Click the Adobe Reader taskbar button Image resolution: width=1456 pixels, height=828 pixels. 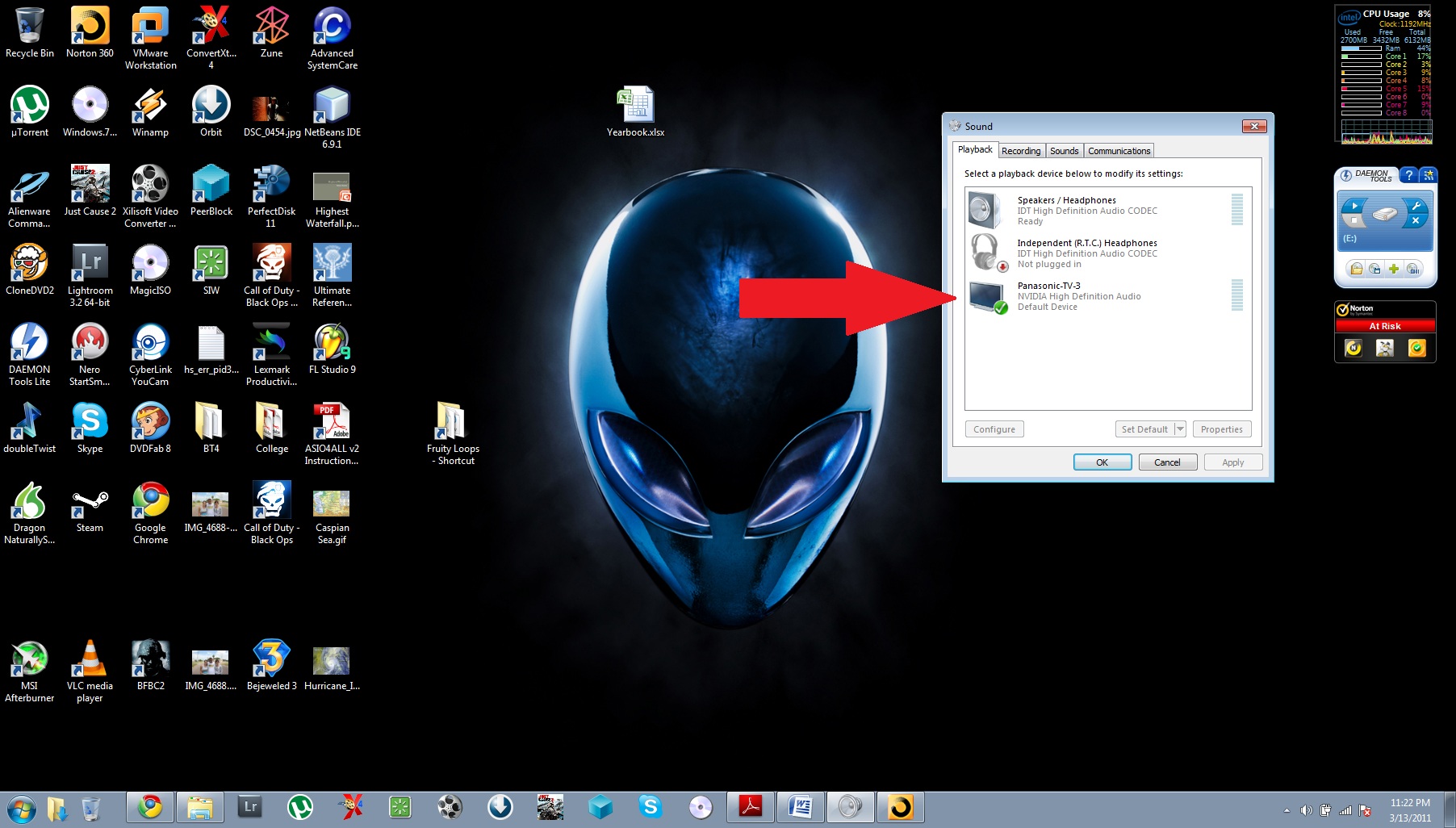pyautogui.click(x=751, y=807)
